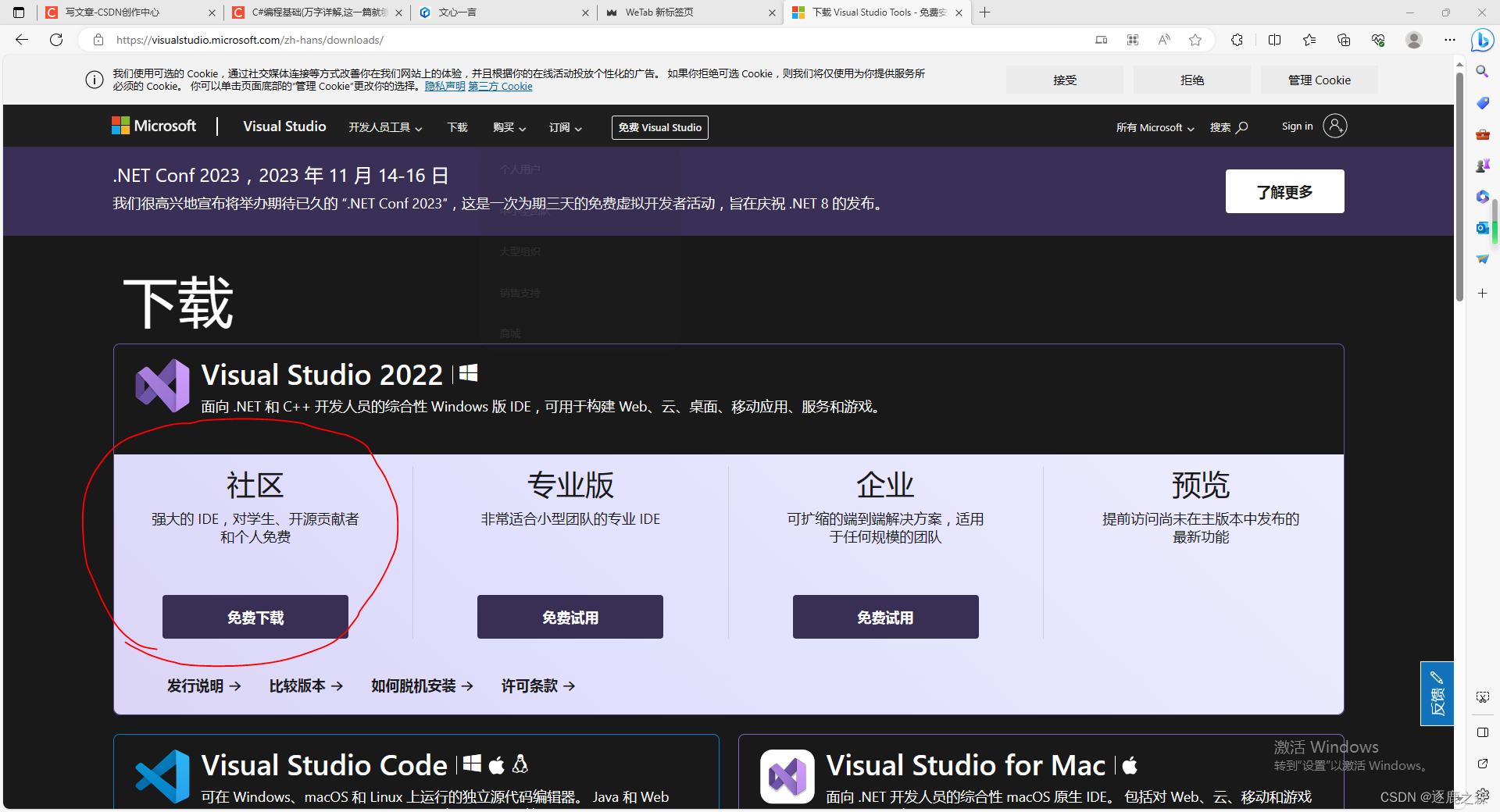
Task: View site information lock icon
Action: [98, 40]
